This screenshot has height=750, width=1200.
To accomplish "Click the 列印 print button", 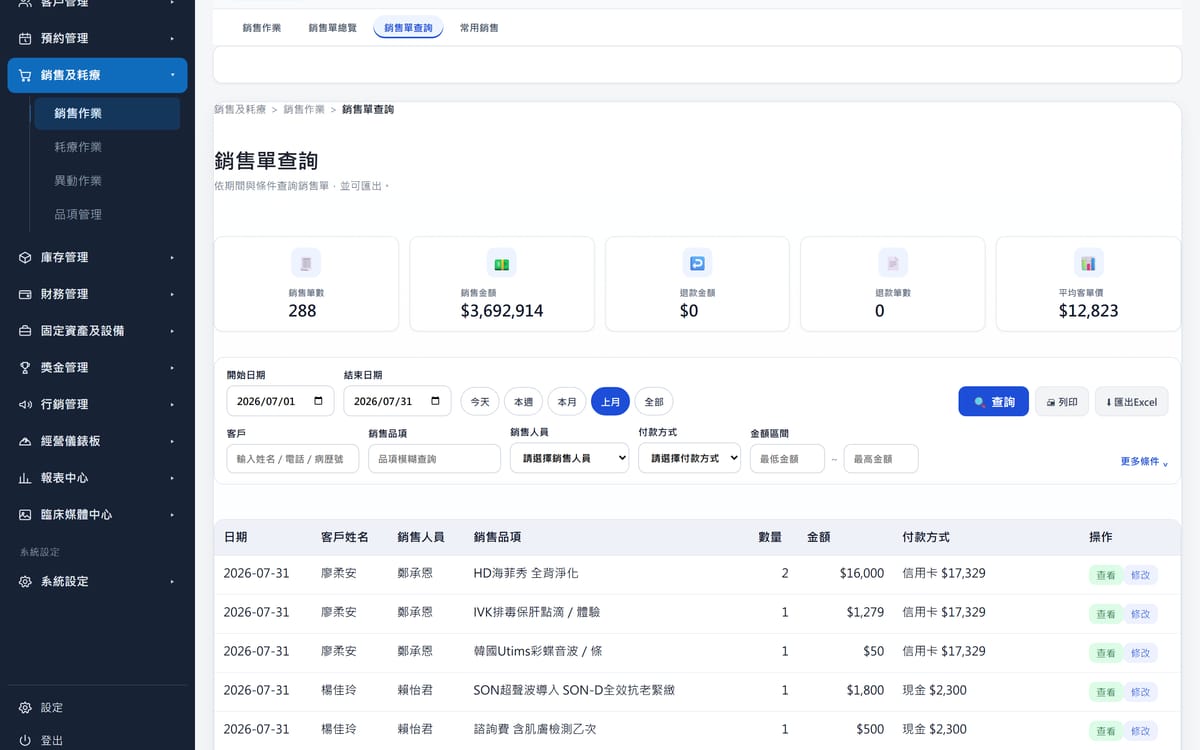I will (1062, 401).
